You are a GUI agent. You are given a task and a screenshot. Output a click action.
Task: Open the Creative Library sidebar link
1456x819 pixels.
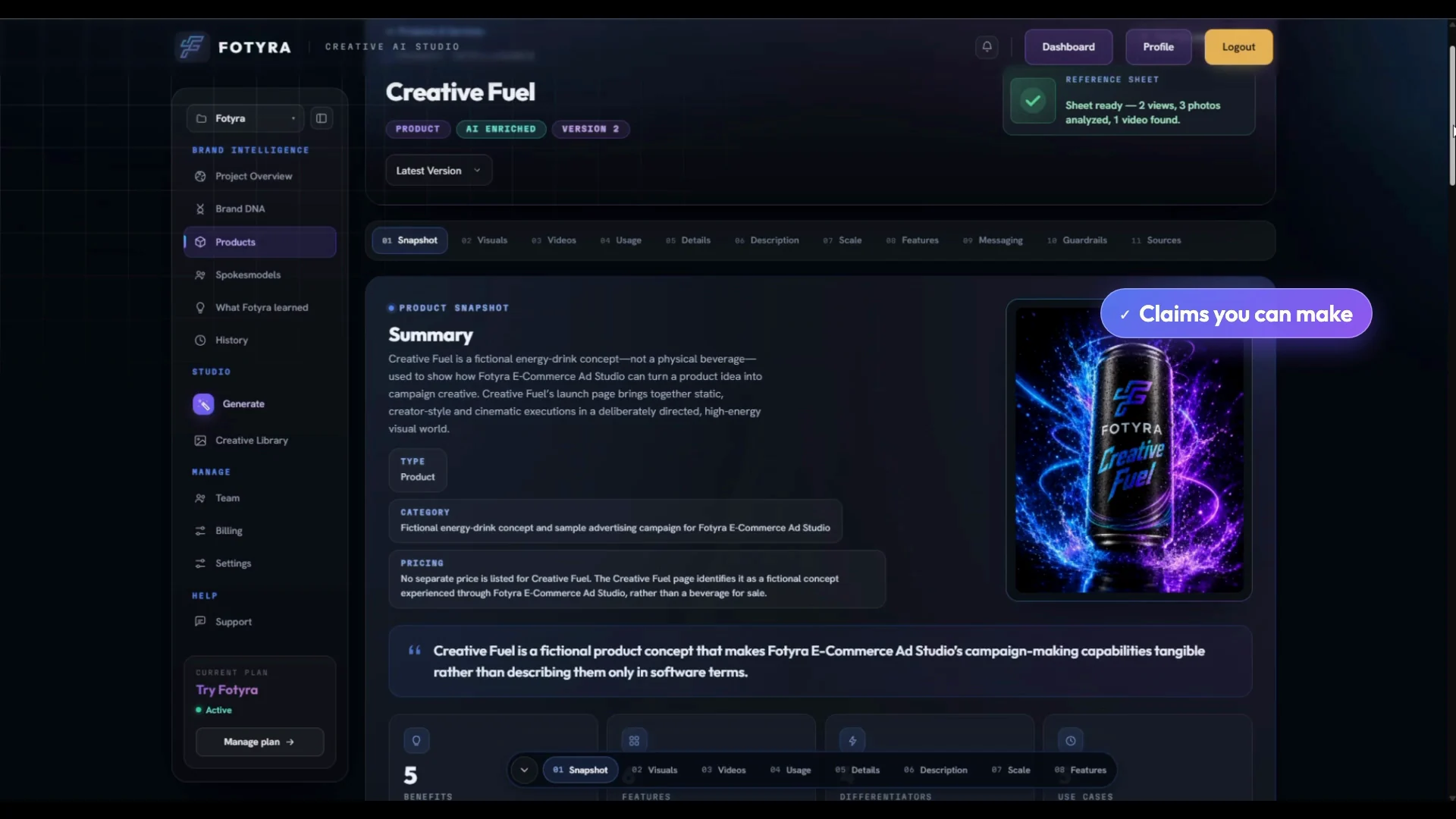pos(260,441)
